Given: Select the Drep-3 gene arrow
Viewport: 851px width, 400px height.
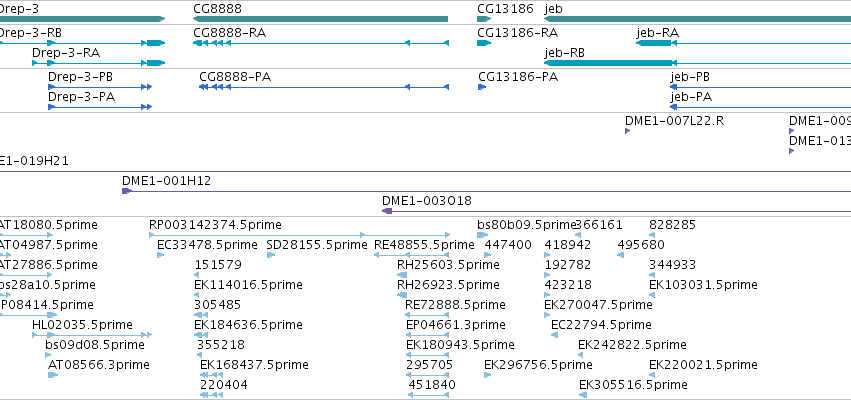Looking at the screenshot, I should coord(82,19).
